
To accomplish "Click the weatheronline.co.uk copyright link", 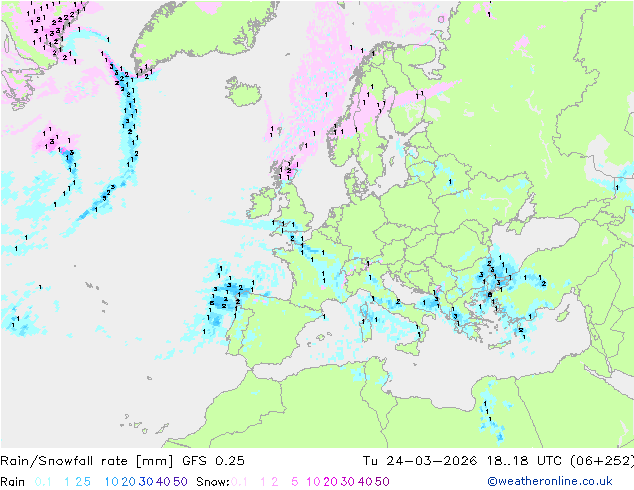I will pos(550,481).
